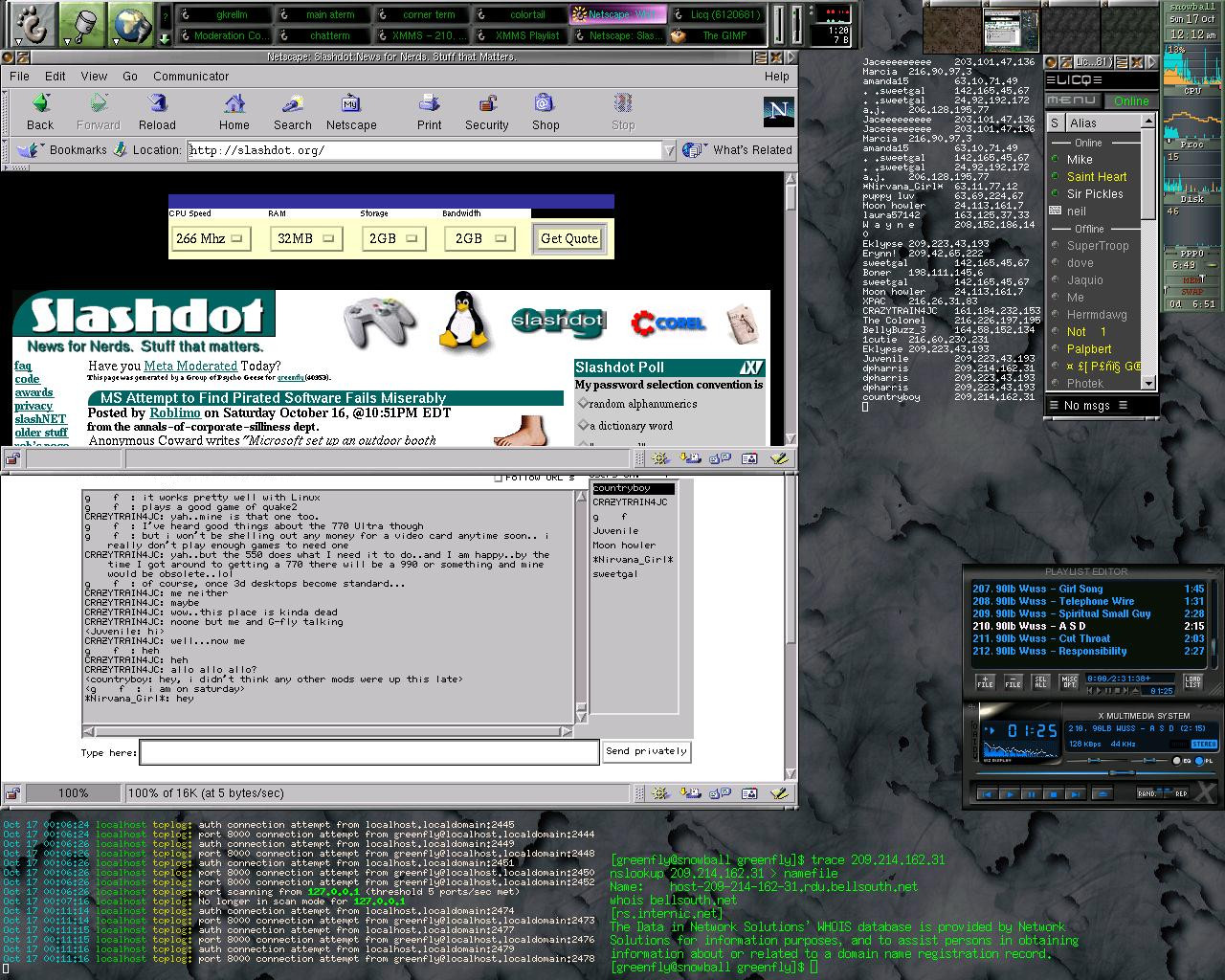Open the Go menu in Netscape
Image resolution: width=1225 pixels, height=980 pixels.
coord(130,76)
